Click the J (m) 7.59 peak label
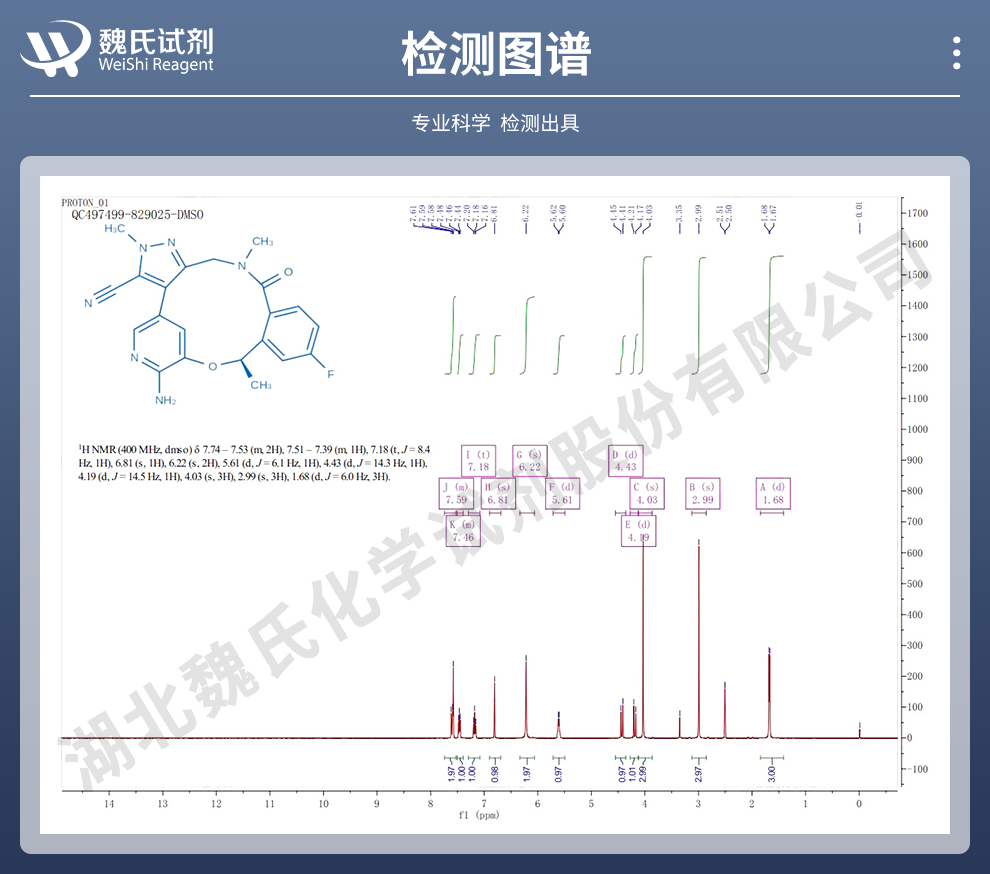Viewport: 990px width, 874px height. point(456,493)
